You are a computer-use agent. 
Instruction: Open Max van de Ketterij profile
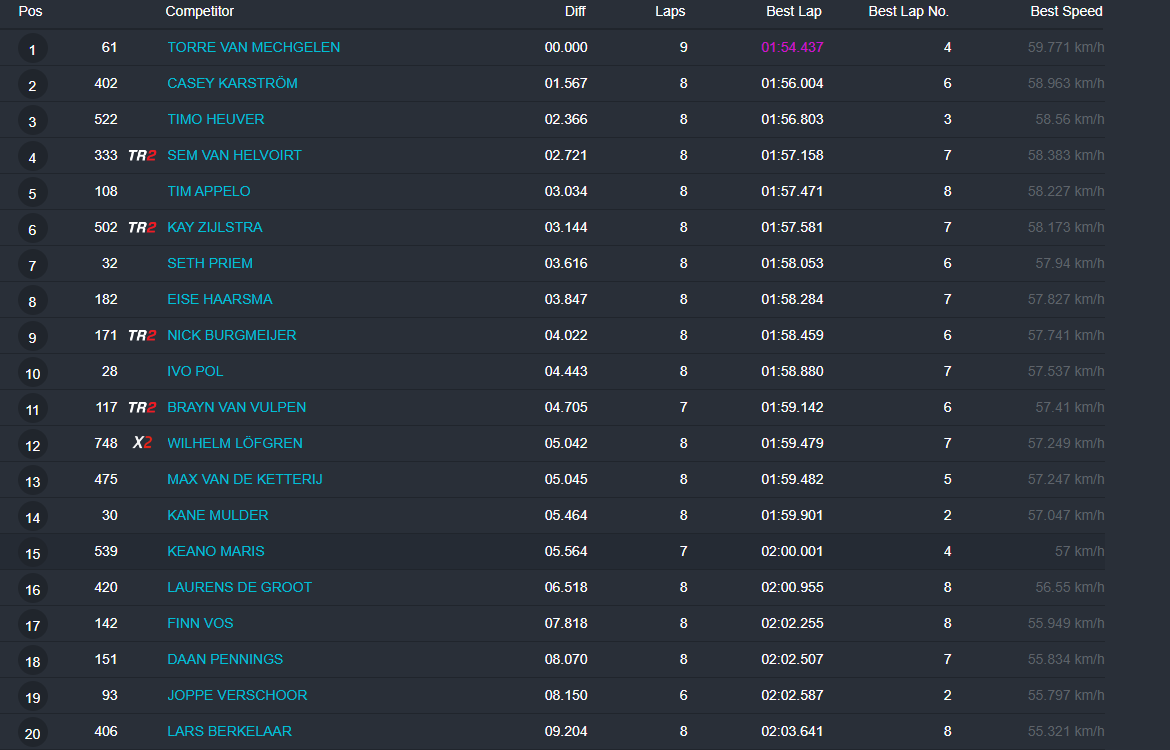244,479
